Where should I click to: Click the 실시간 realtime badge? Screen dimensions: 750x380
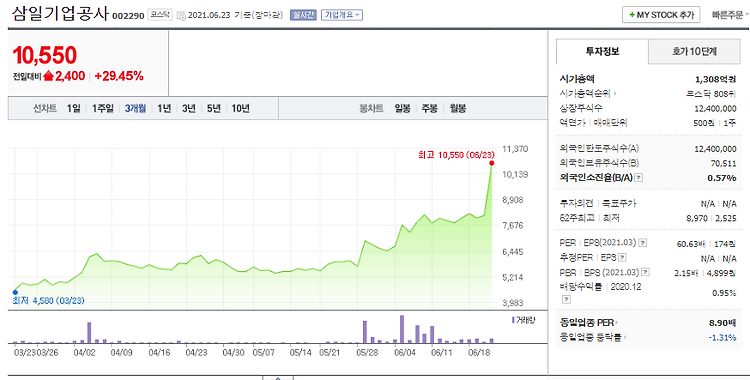tap(303, 15)
